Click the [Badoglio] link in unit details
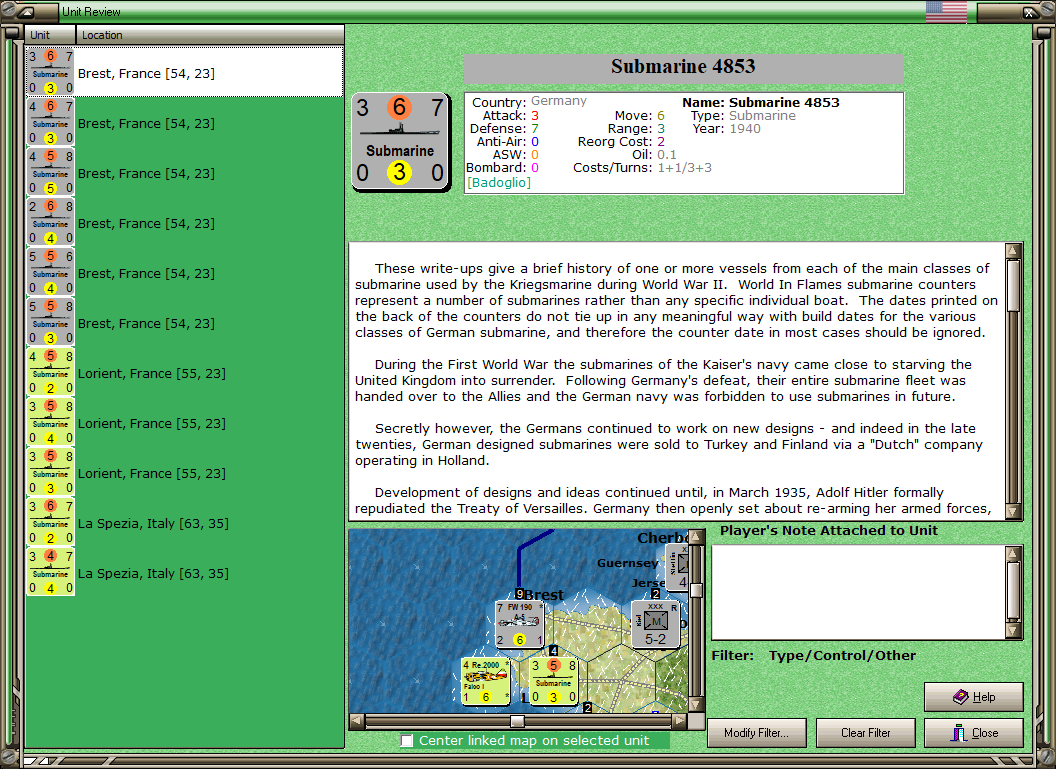This screenshot has width=1056, height=769. click(499, 182)
